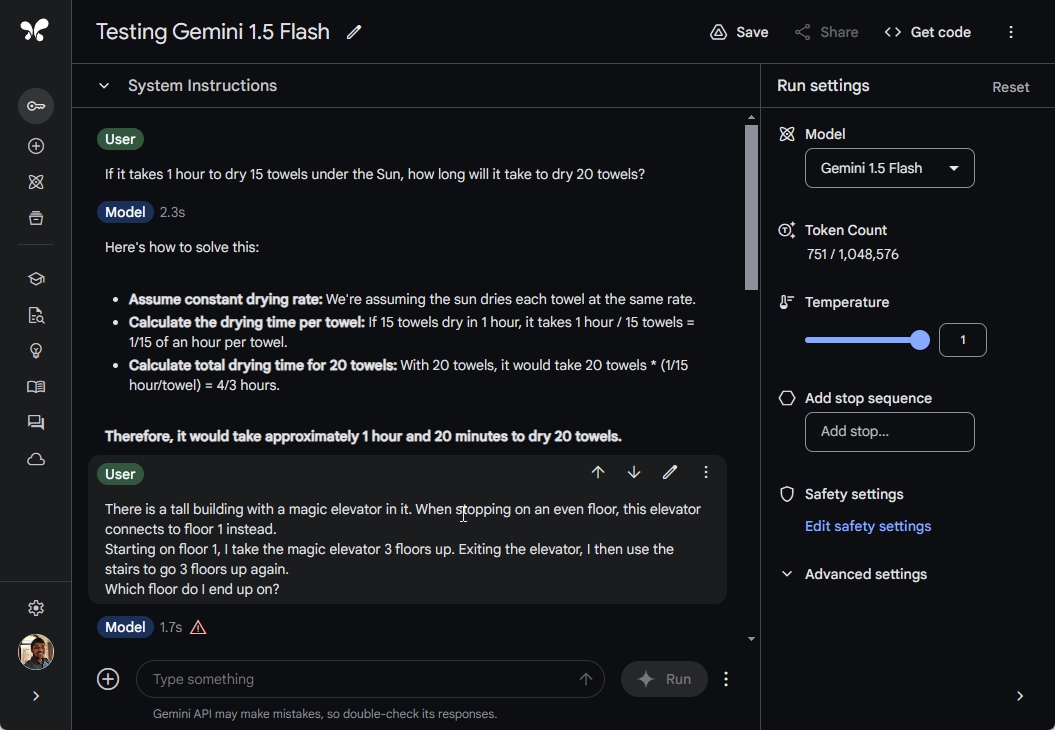Save the prompt to Drive
The image size is (1055, 730).
point(739,32)
